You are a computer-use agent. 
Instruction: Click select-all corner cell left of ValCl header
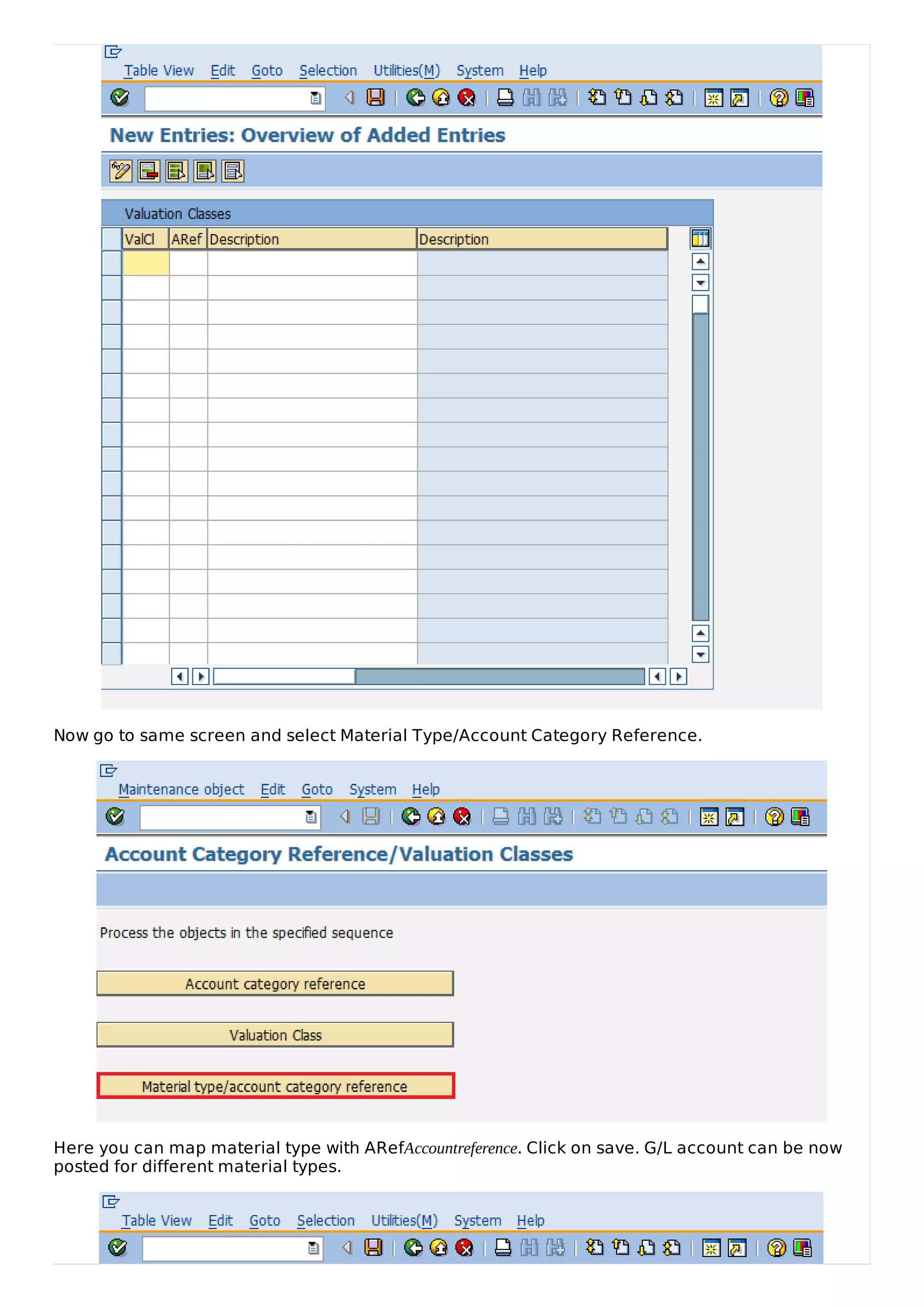[111, 239]
